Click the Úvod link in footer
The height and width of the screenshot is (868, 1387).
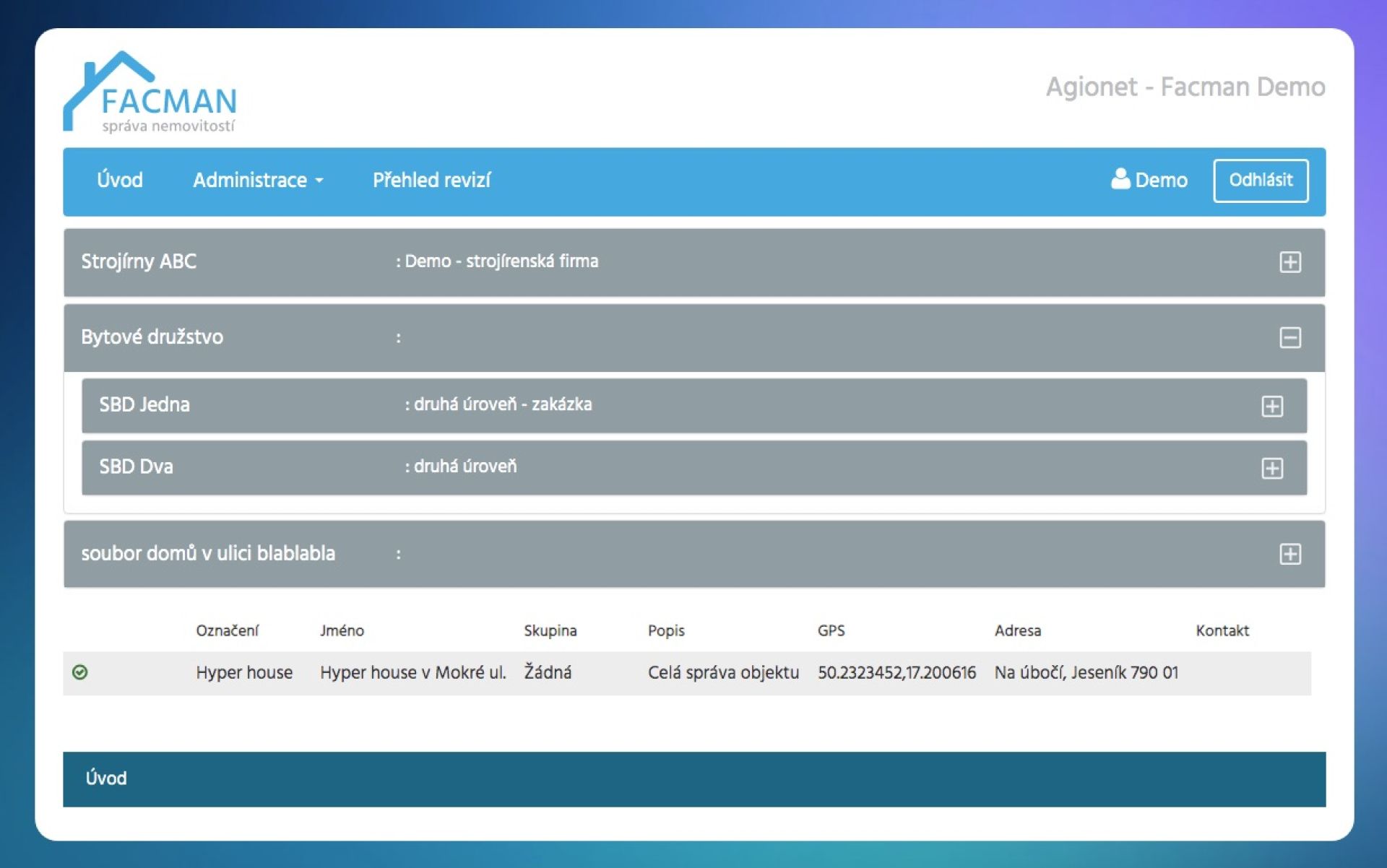tap(106, 778)
